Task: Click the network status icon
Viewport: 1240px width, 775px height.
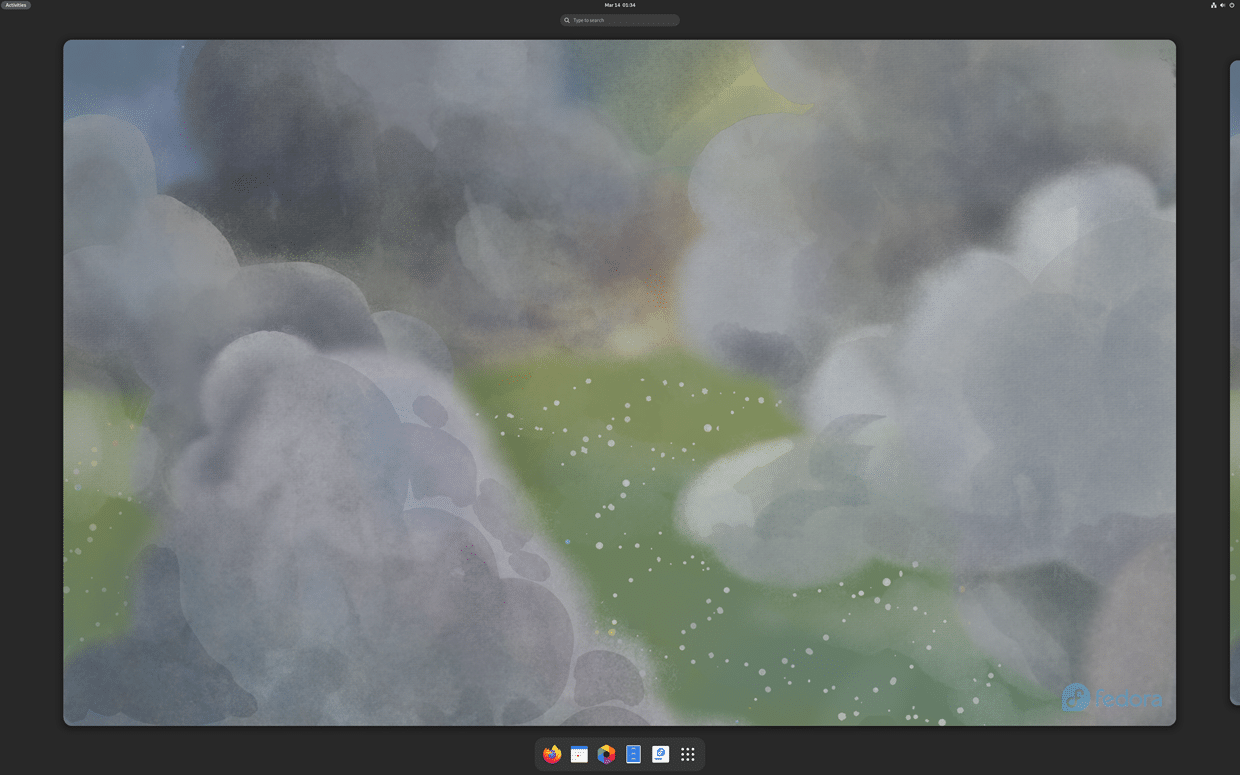Action: (1213, 5)
